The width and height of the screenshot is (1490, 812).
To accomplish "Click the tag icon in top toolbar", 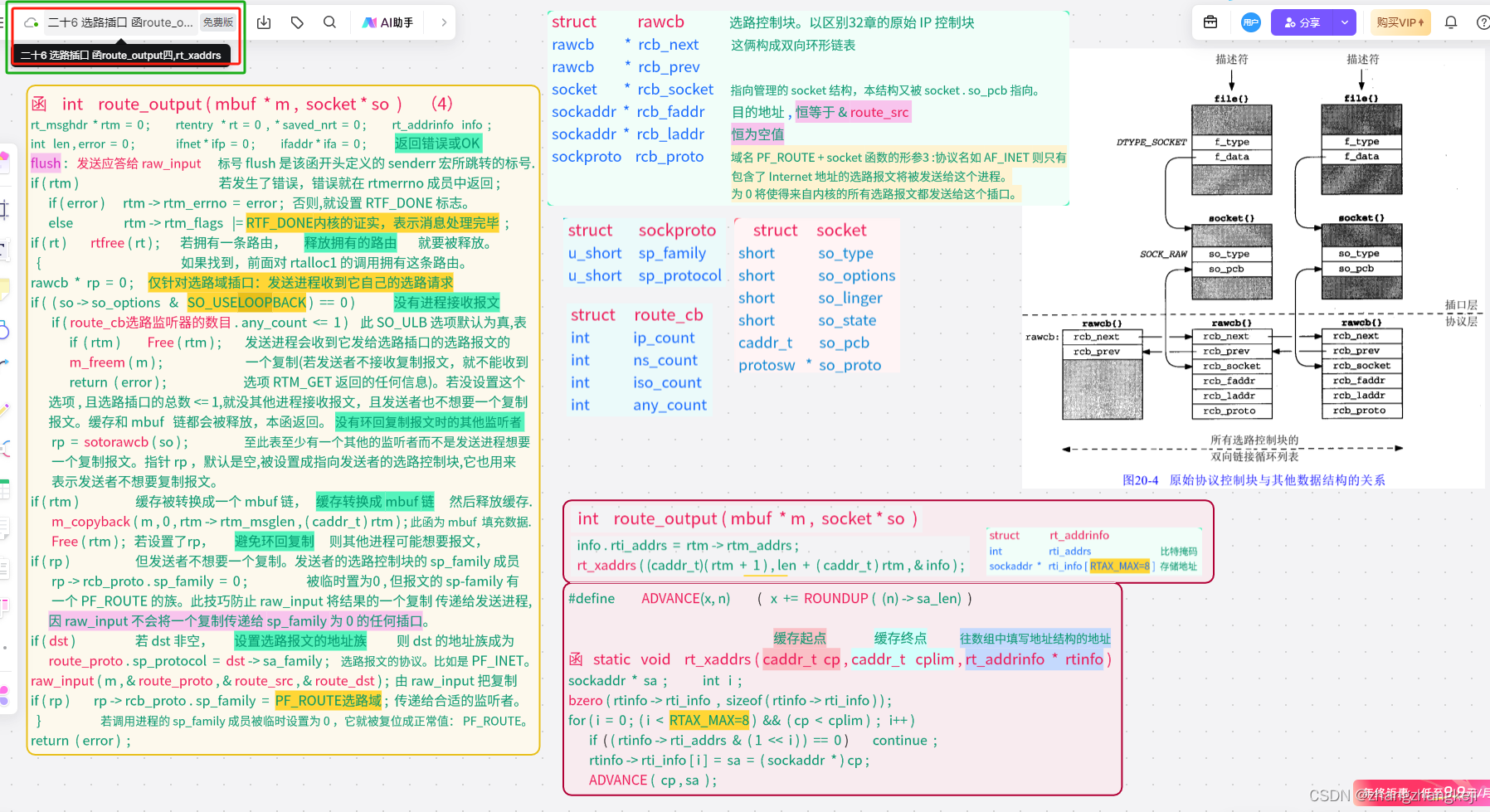I will [297, 22].
